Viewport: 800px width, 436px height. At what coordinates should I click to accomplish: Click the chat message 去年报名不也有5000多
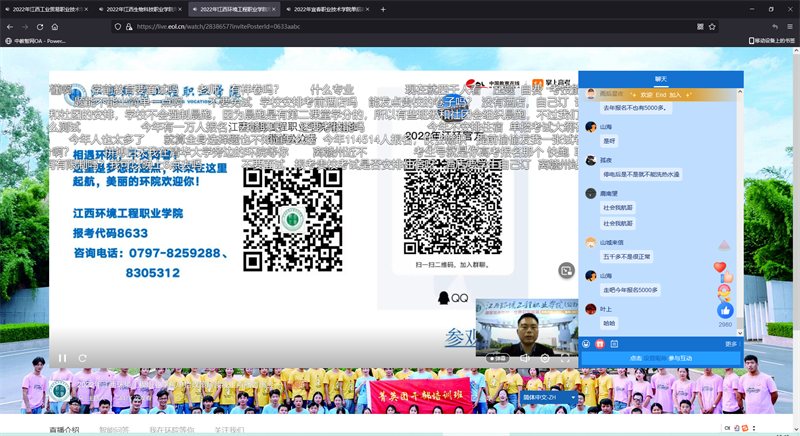tap(634, 108)
